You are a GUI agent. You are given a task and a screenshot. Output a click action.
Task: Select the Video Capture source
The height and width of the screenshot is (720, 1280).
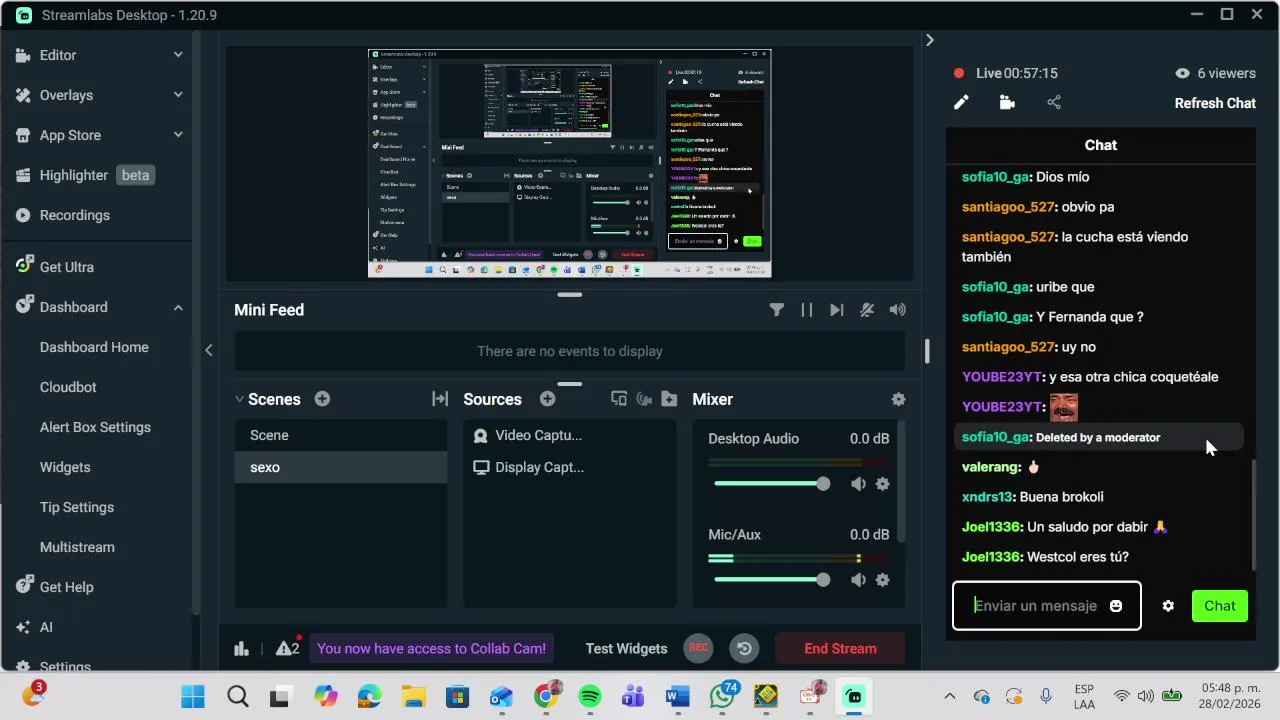tap(570, 435)
